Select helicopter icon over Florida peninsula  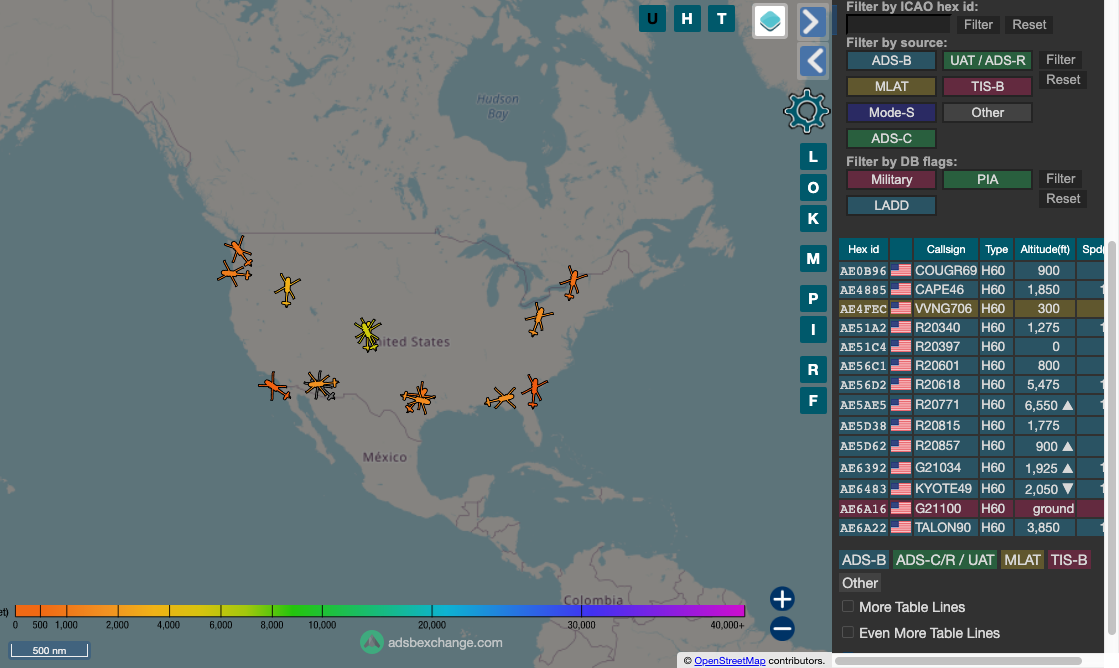click(534, 390)
